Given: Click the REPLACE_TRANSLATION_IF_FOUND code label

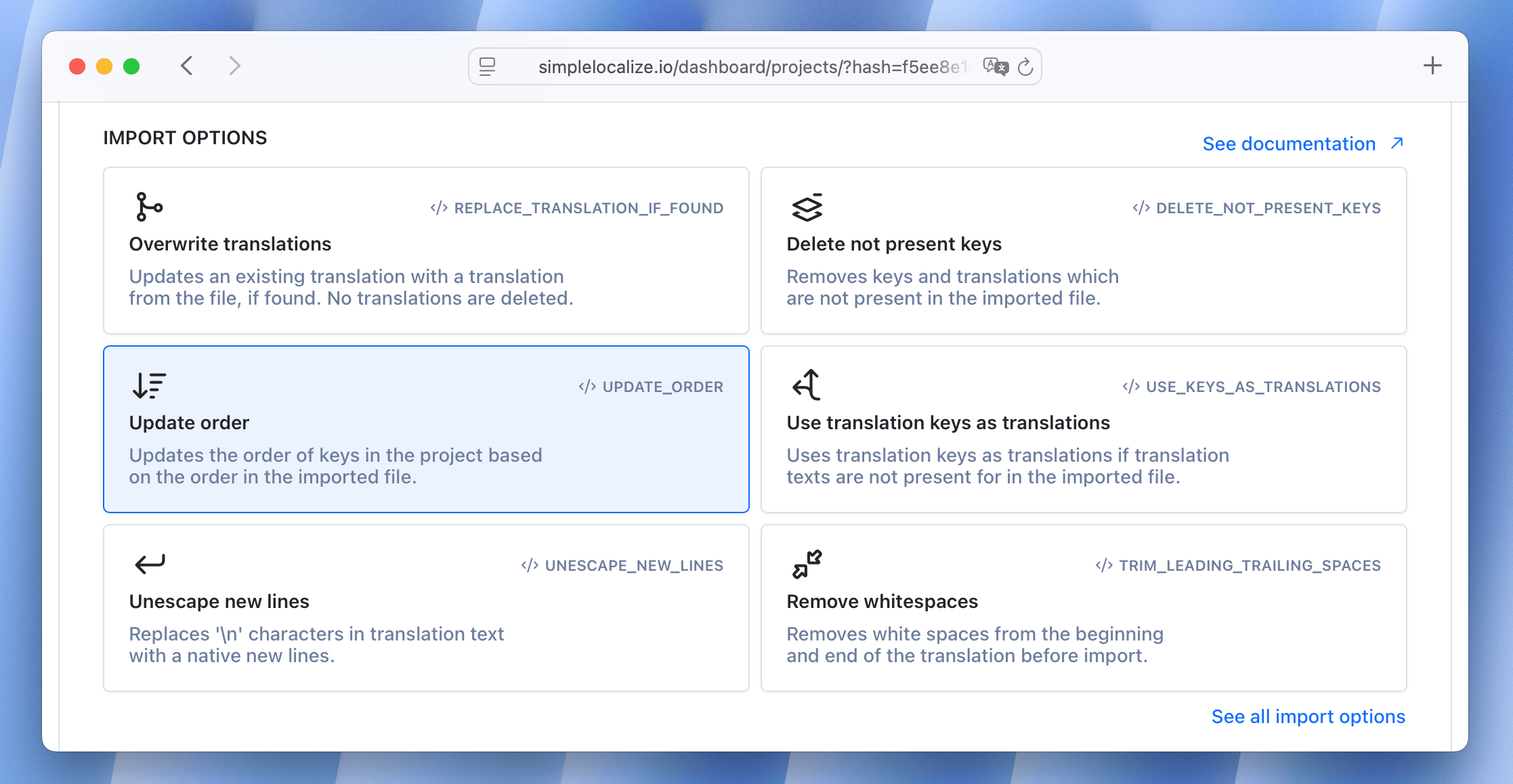Looking at the screenshot, I should [589, 208].
